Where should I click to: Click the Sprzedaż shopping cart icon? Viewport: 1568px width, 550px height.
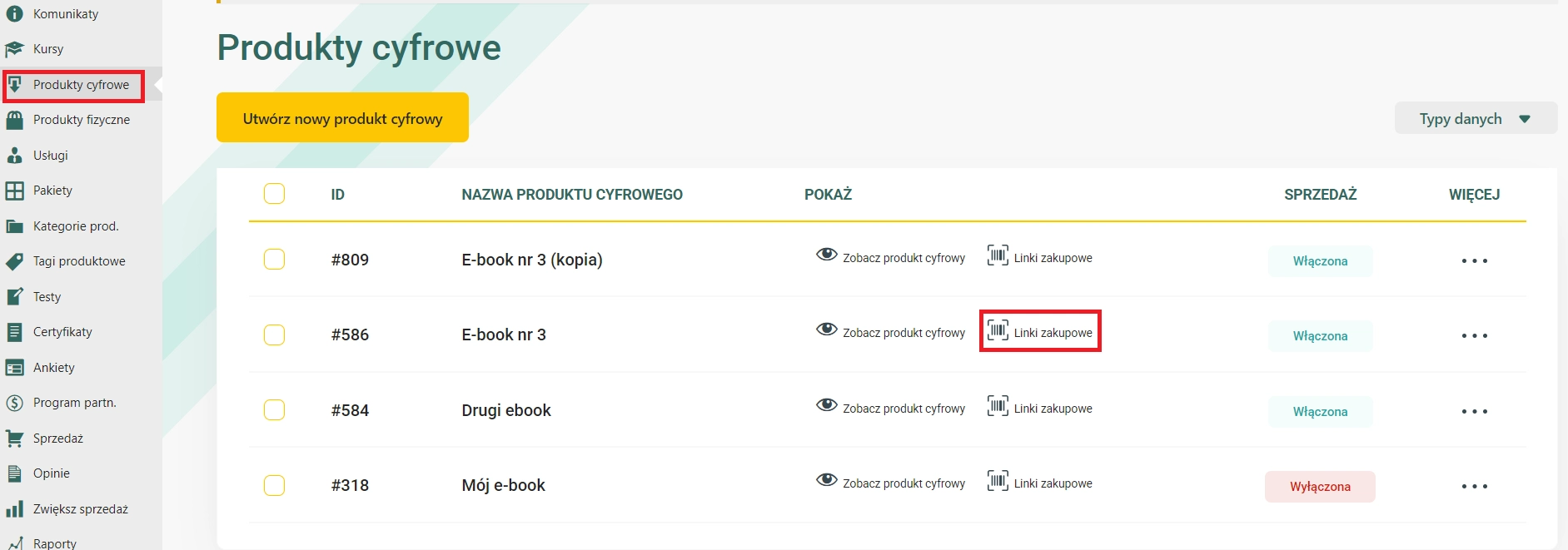[x=14, y=439]
